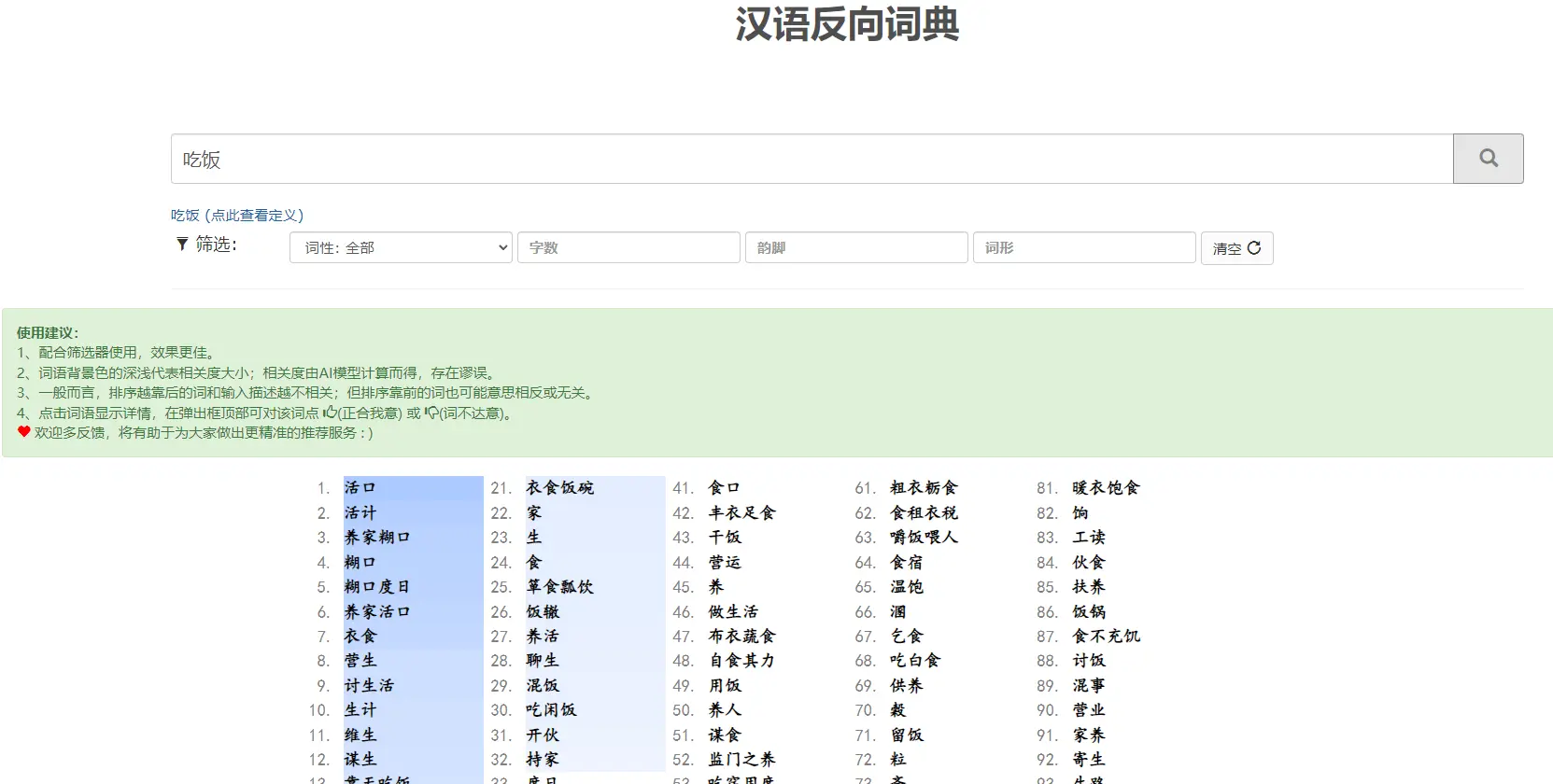This screenshot has height=784, width=1553.
Task: Open result word 食不充饥
Action: (x=1106, y=636)
